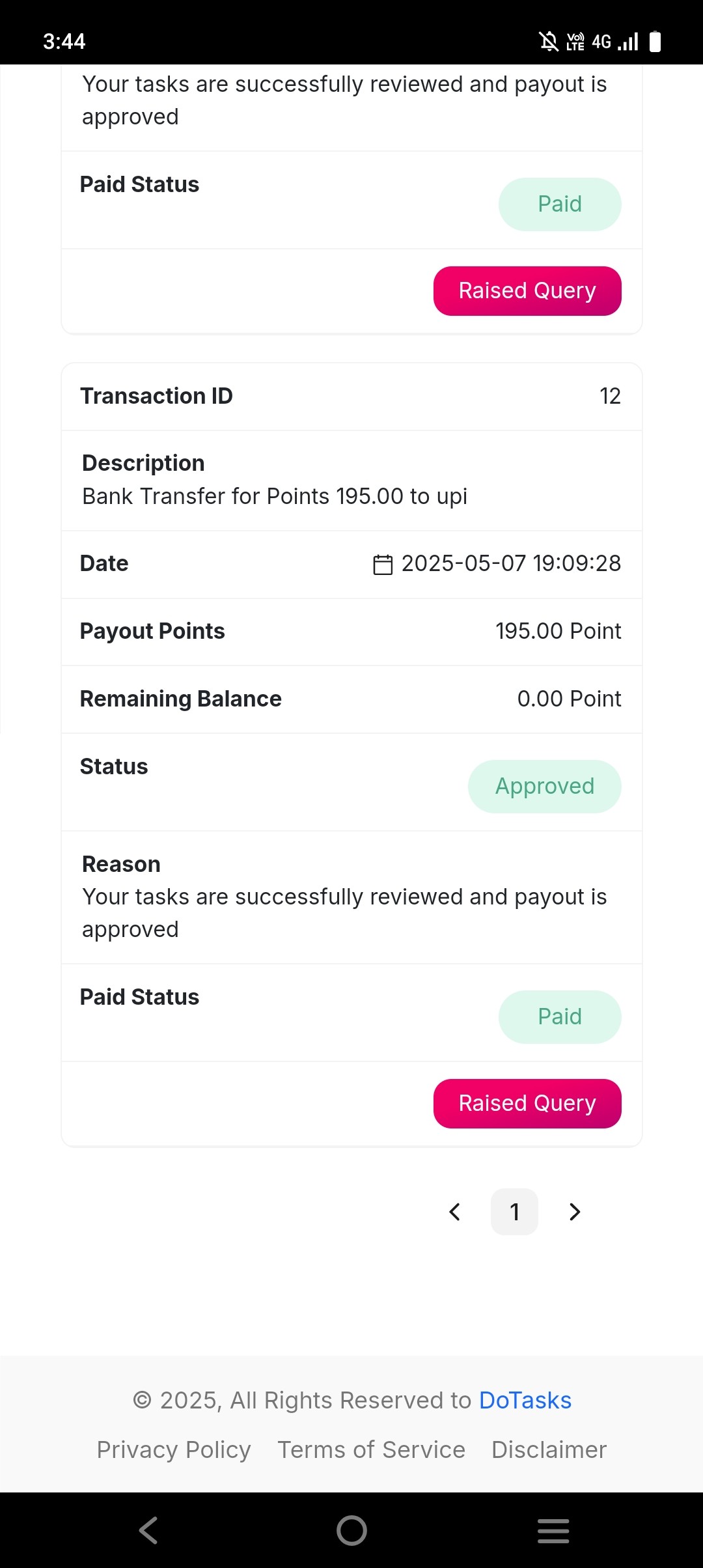Open the Disclaimer link
This screenshot has height=1568, width=703.
(549, 1450)
